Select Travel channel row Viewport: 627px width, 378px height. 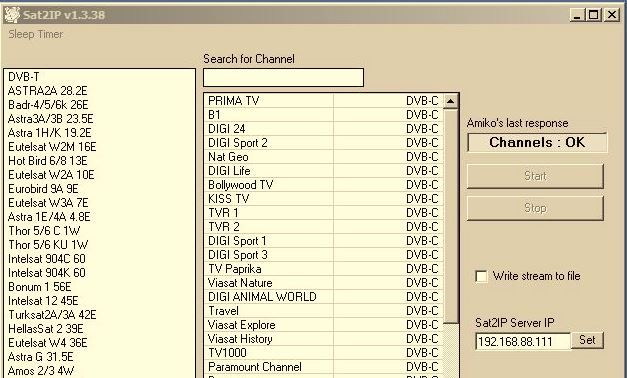[x=324, y=310]
